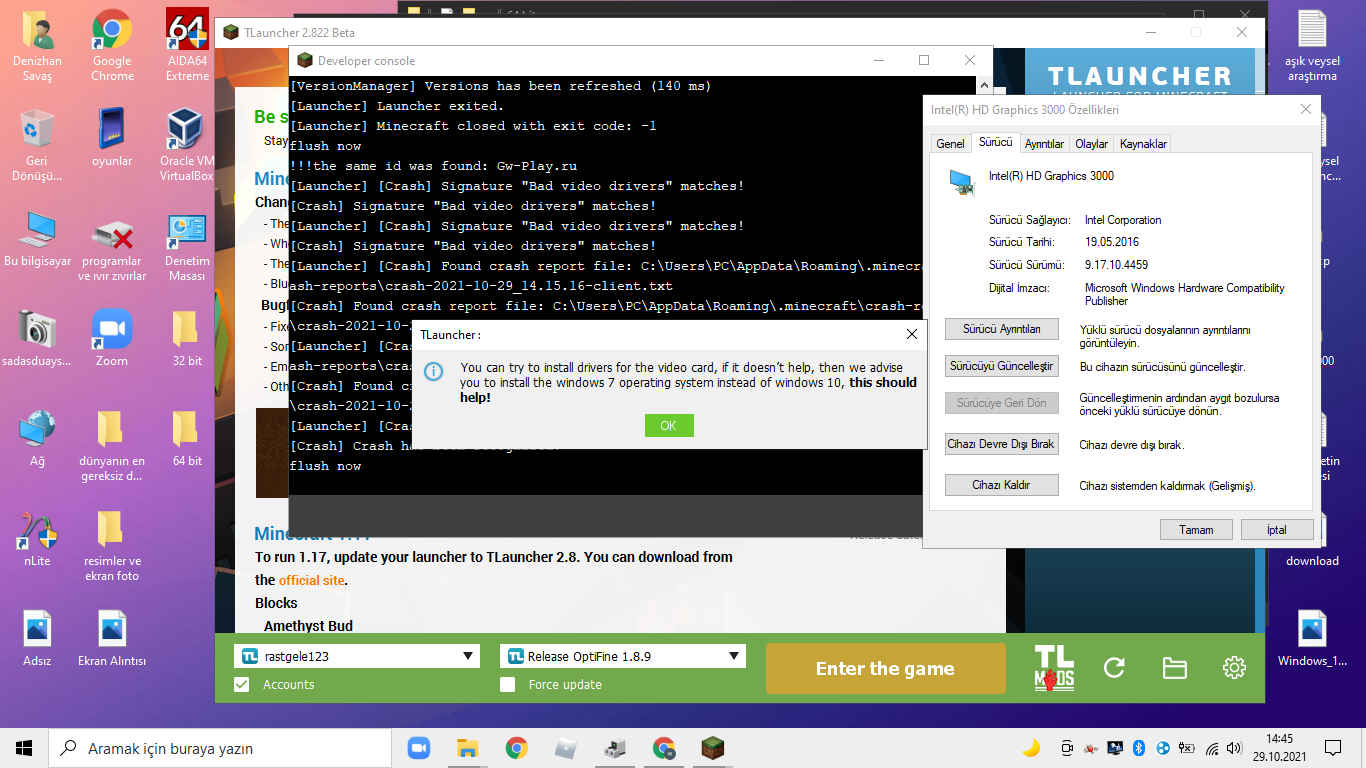Switch to the Genel tab
Screen dimensions: 1366x768
pos(950,144)
